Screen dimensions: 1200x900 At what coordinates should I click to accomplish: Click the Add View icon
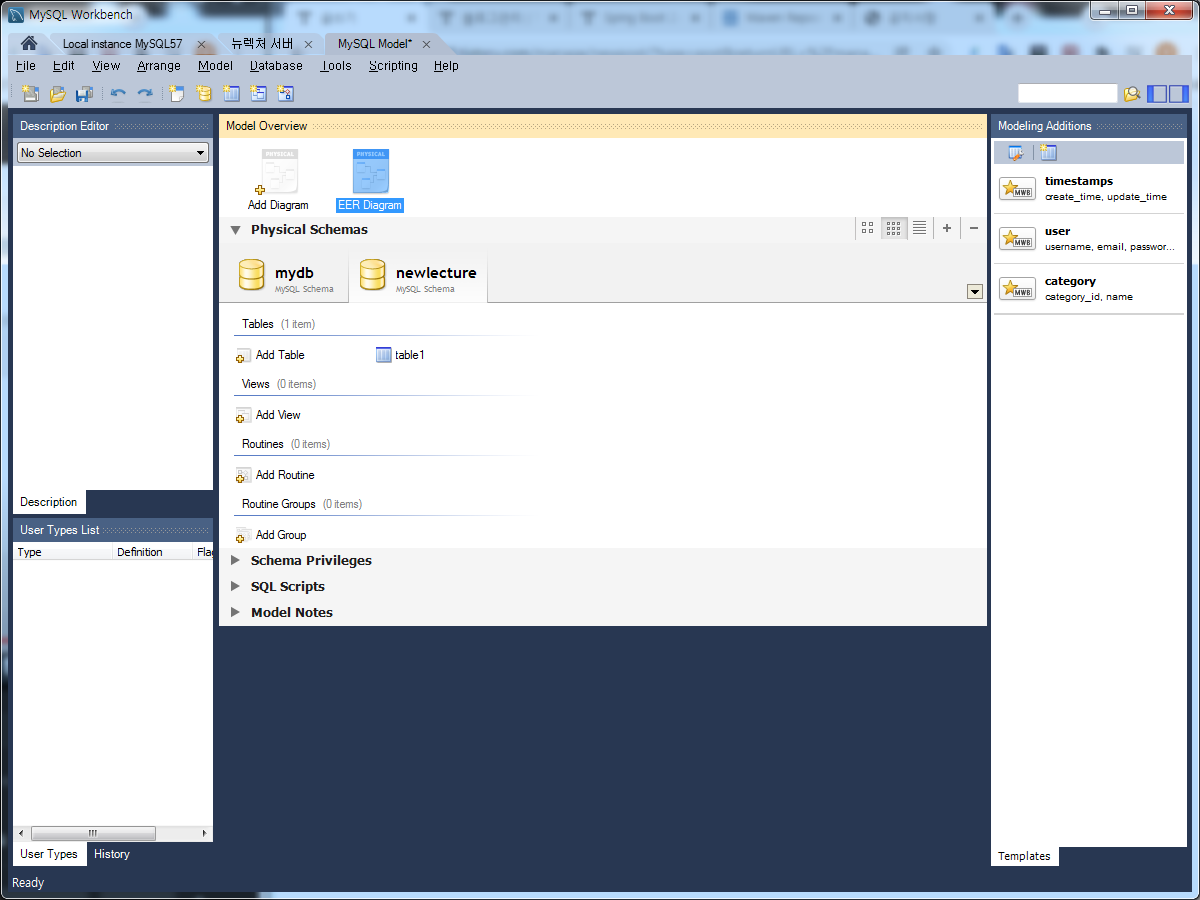point(243,415)
